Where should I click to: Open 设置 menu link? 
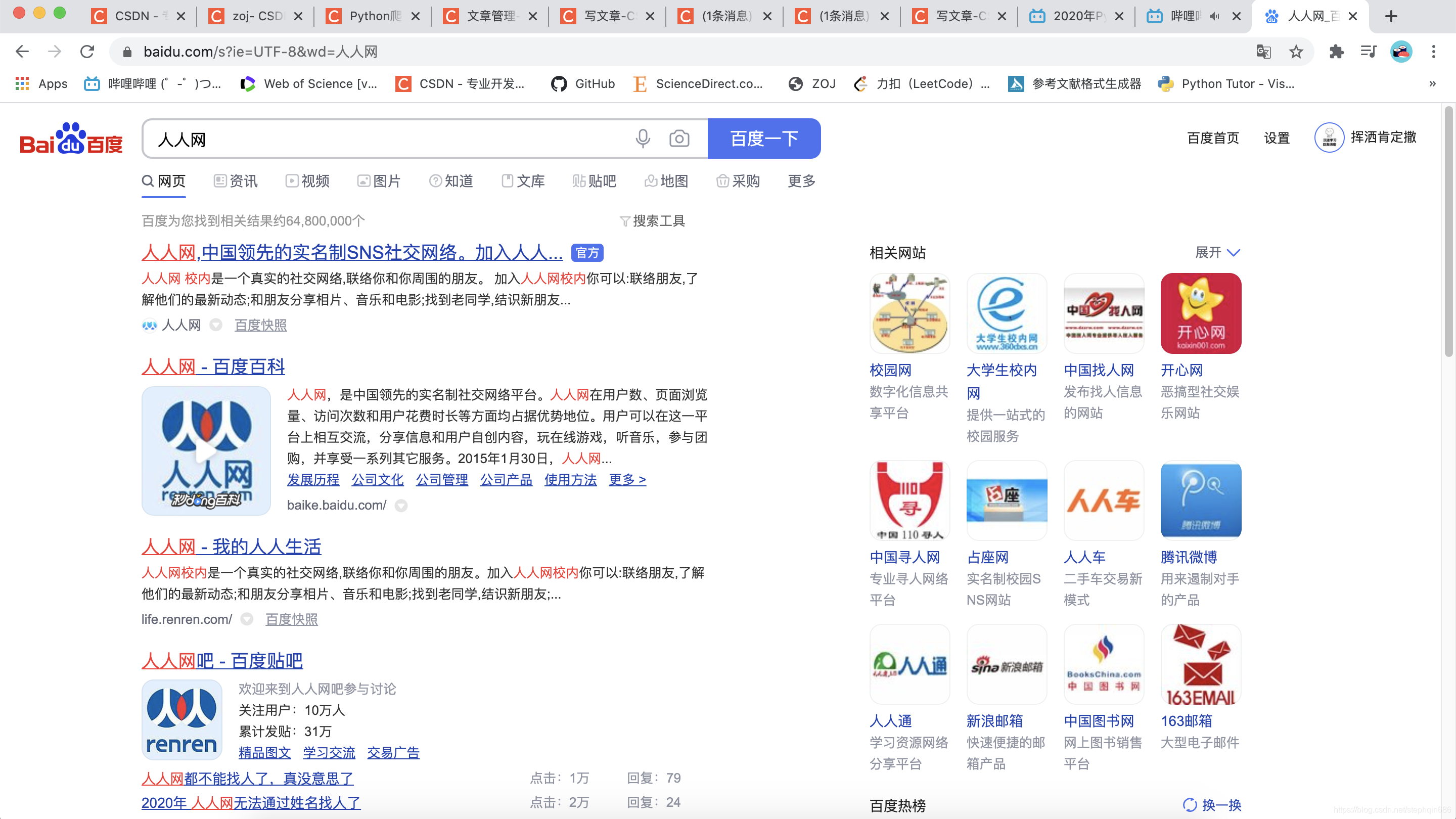[1277, 138]
